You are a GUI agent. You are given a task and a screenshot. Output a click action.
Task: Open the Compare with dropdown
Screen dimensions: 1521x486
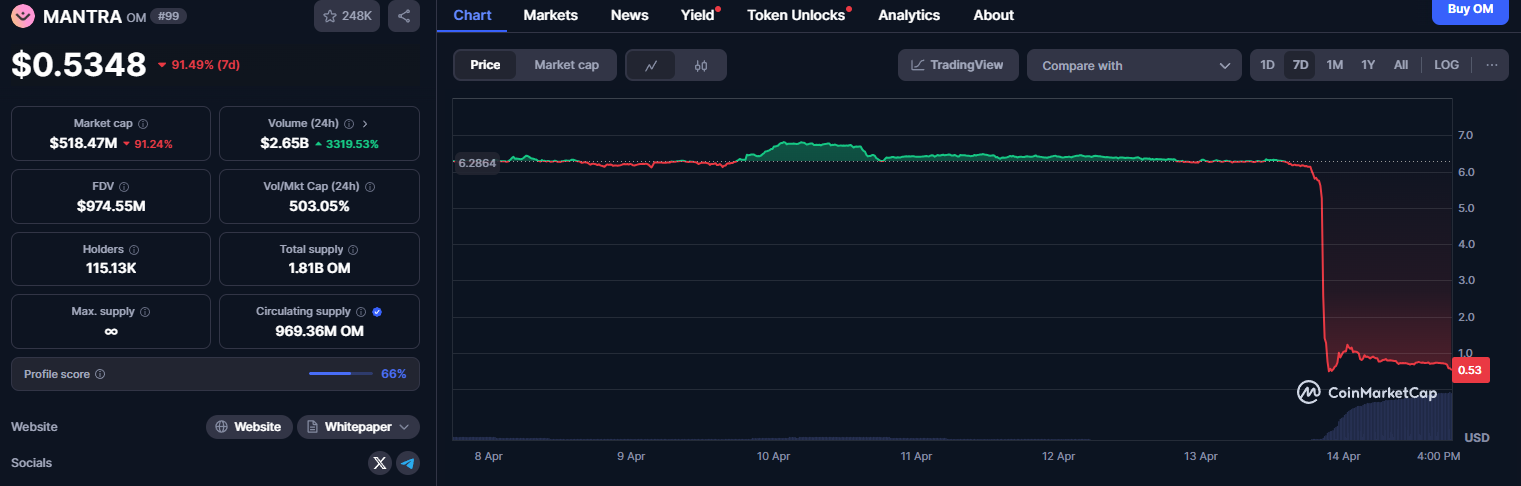1134,65
